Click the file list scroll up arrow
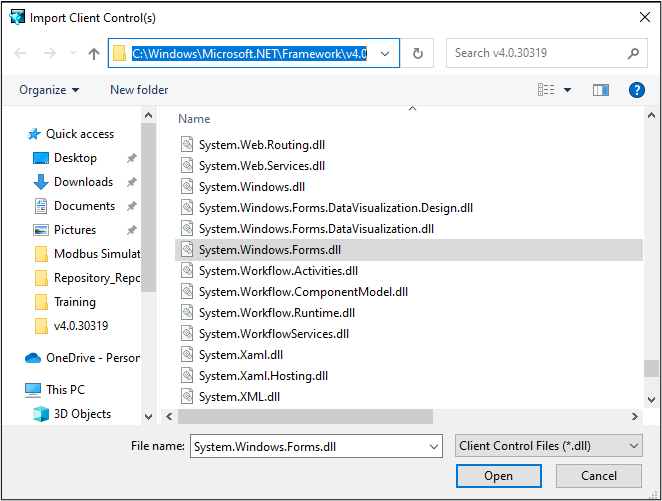662x501 pixels. pos(651,116)
